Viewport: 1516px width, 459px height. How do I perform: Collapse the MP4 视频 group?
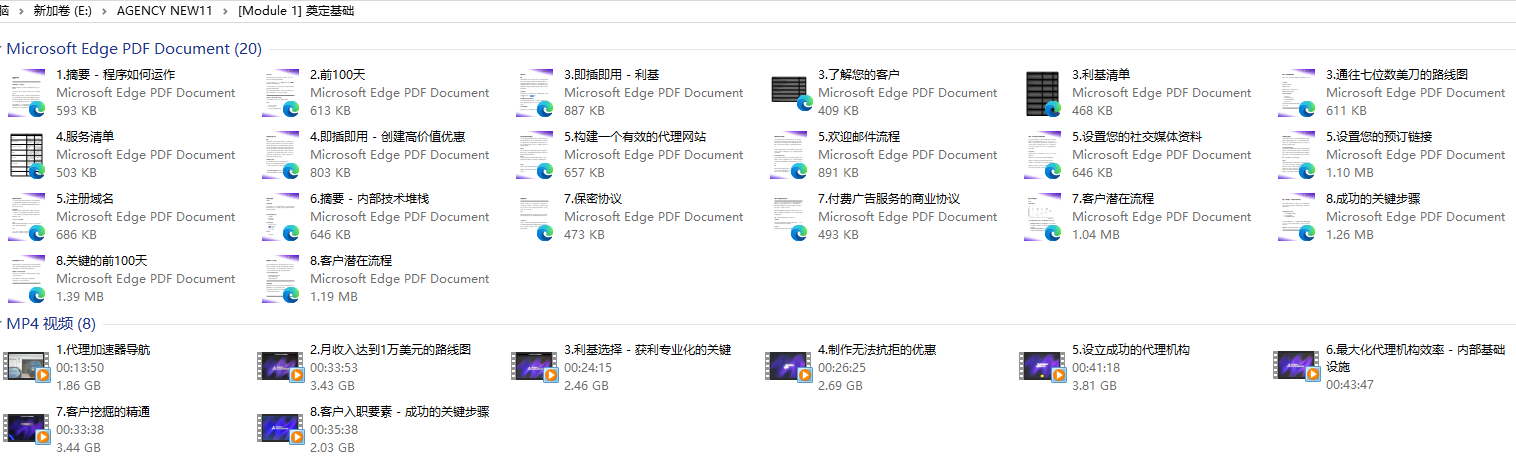pos(3,324)
